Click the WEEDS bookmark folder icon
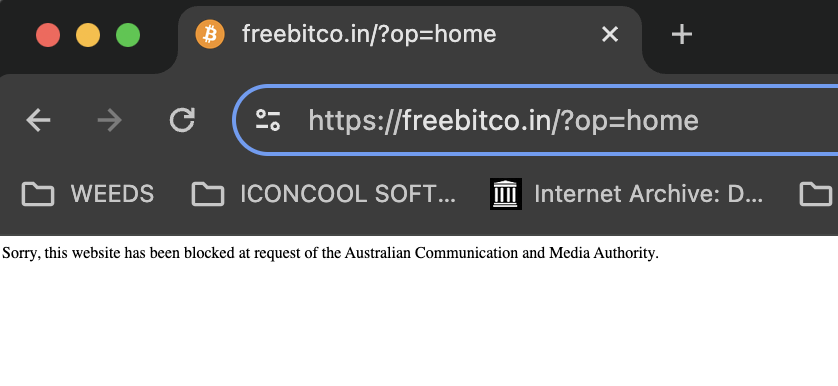This screenshot has width=838, height=386. 38,194
